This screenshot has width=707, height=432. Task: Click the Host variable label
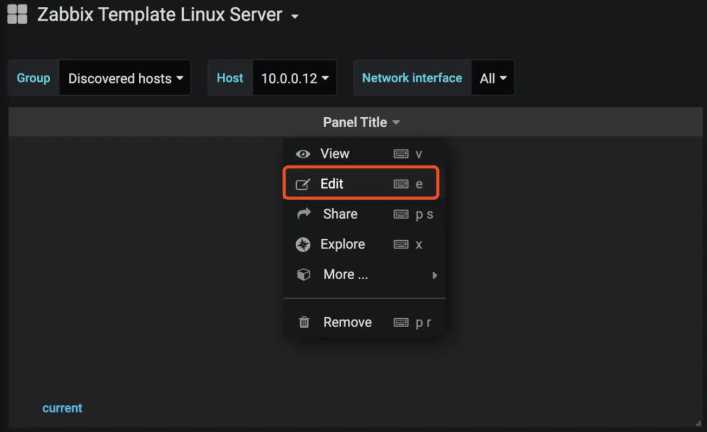point(230,78)
